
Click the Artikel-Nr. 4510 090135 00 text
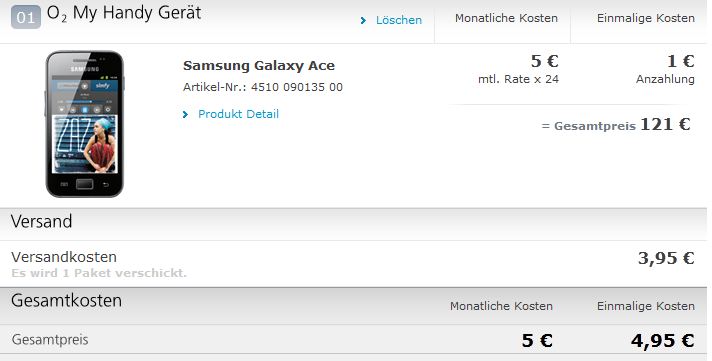pyautogui.click(x=263, y=87)
